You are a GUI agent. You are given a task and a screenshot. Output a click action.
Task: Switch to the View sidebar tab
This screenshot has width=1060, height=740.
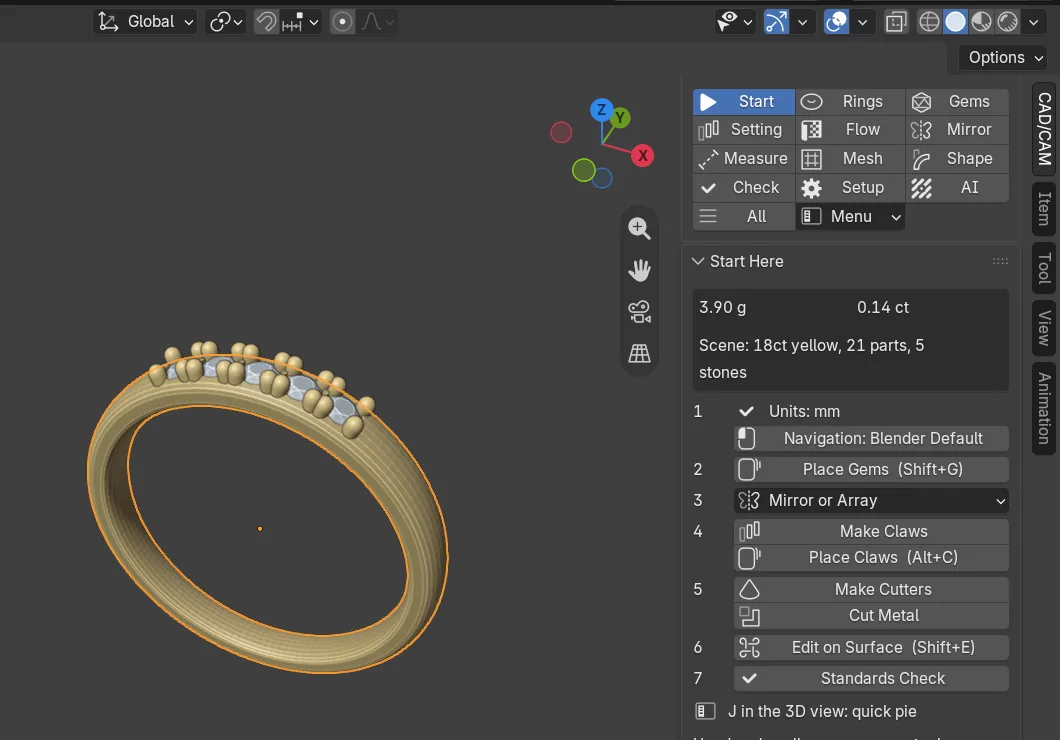1044,328
